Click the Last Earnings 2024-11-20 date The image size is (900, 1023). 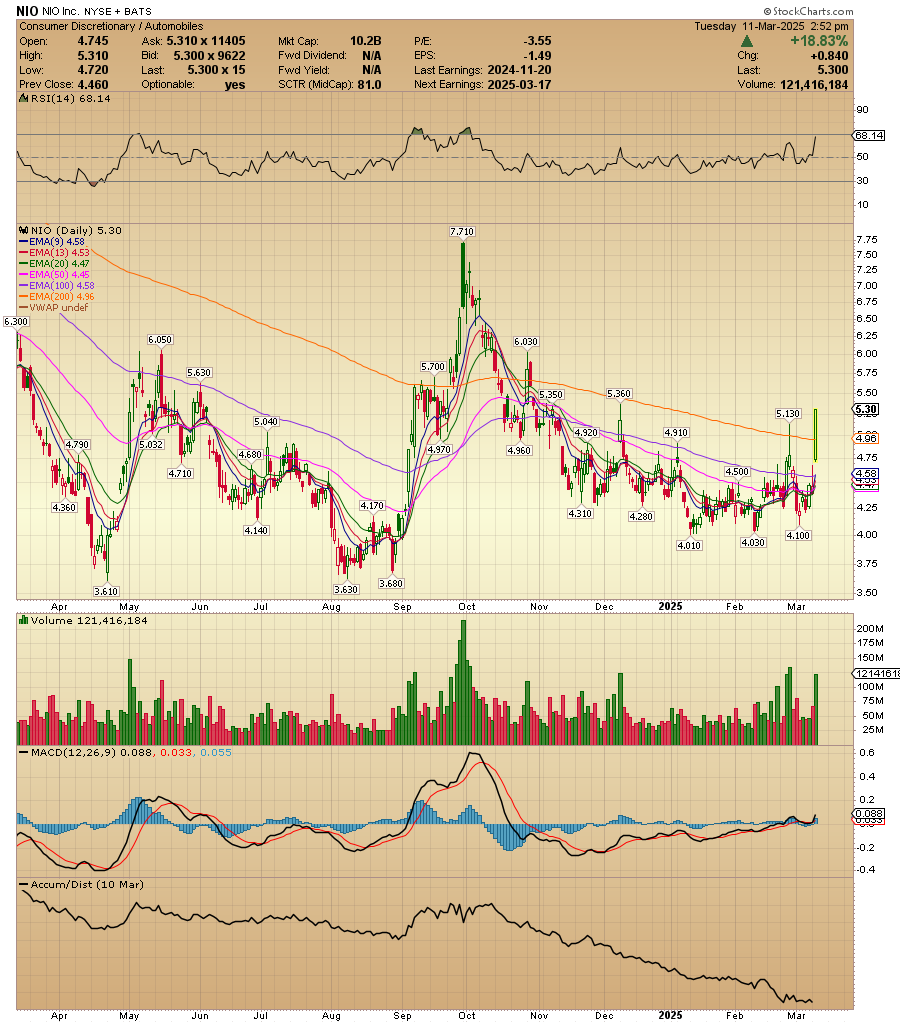[520, 70]
